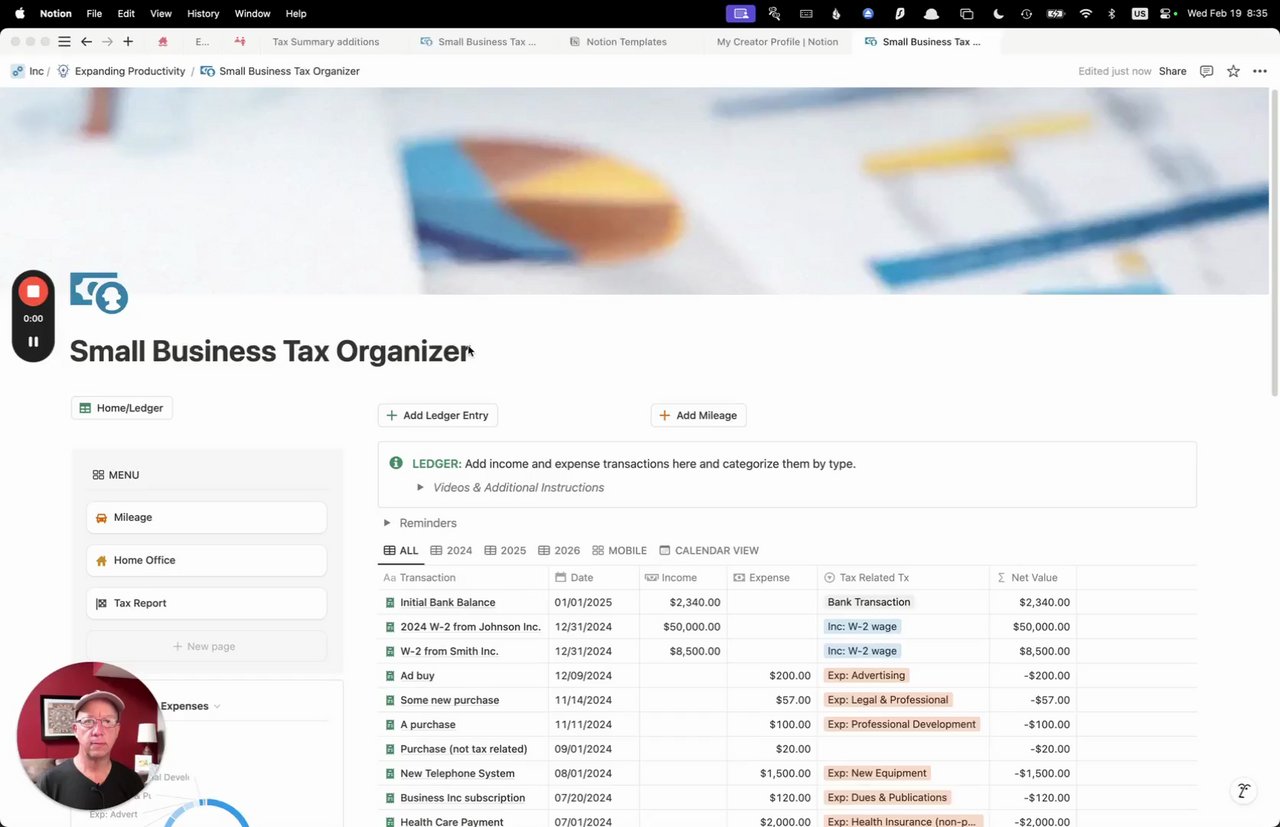1280x827 pixels.
Task: Open the Window menu
Action: point(252,14)
